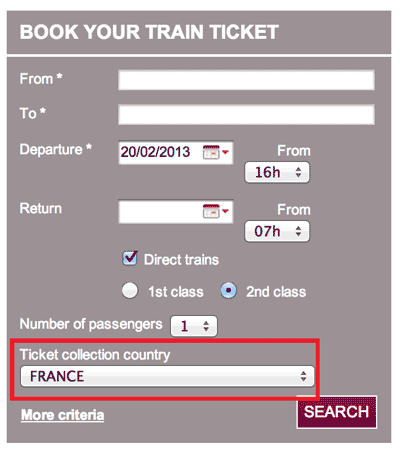Click arrows on the FRANCE country selector
Screen dimensions: 400x449
point(303,376)
